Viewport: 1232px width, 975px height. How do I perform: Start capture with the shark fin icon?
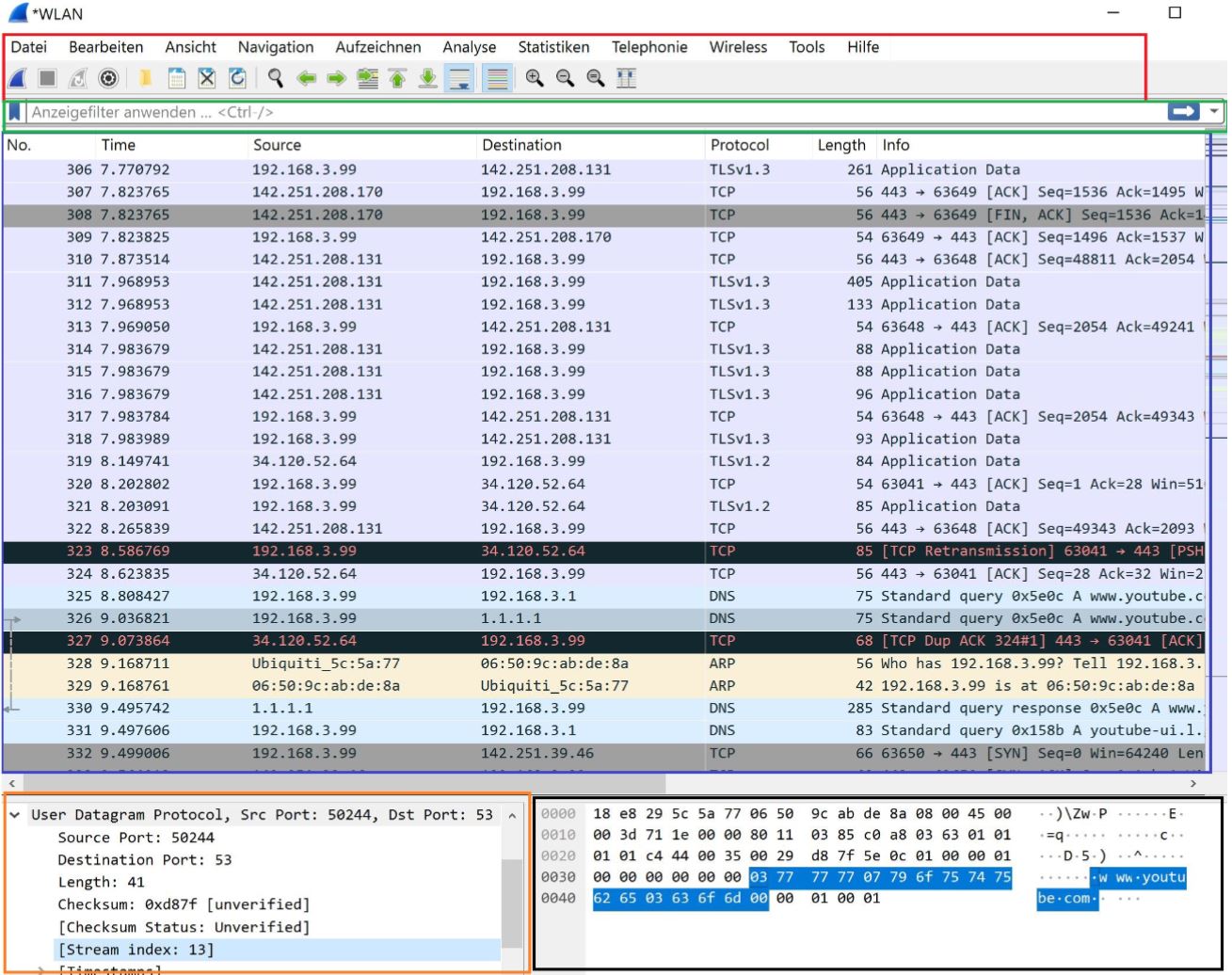pos(18,78)
